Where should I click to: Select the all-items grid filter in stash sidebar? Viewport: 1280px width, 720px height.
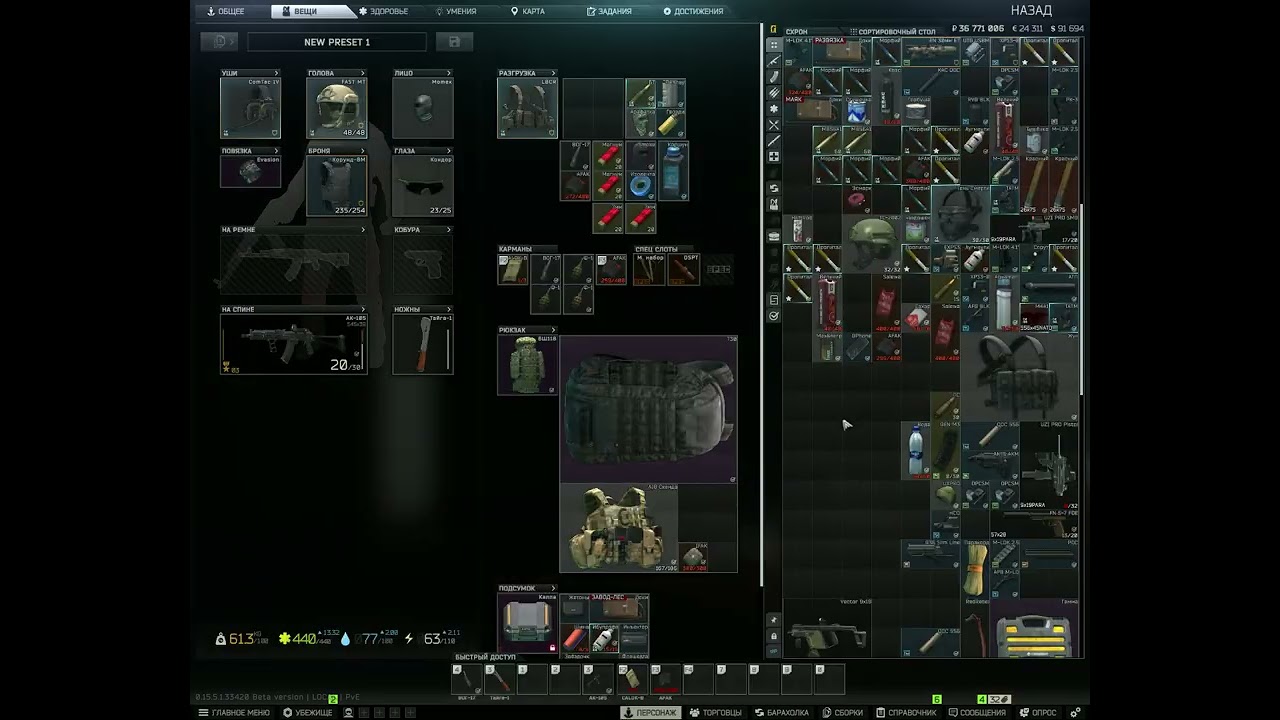click(773, 45)
